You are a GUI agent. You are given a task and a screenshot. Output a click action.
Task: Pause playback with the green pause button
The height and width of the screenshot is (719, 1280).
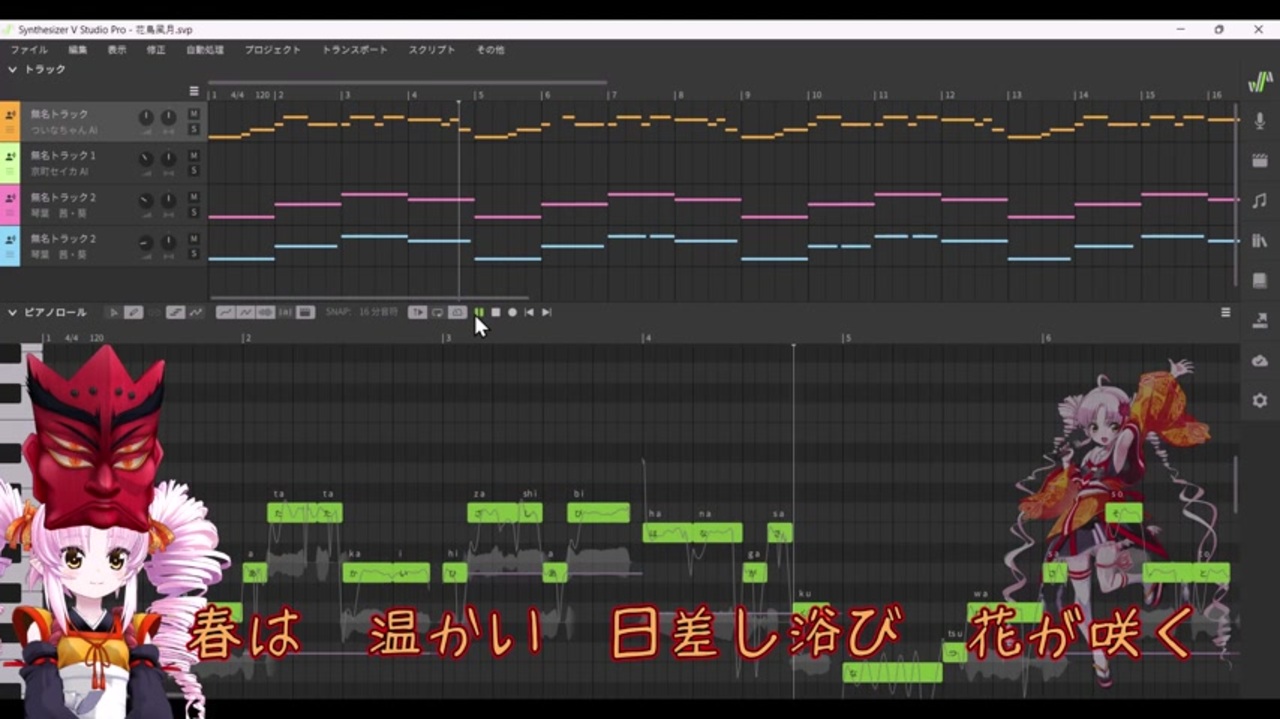pyautogui.click(x=479, y=313)
